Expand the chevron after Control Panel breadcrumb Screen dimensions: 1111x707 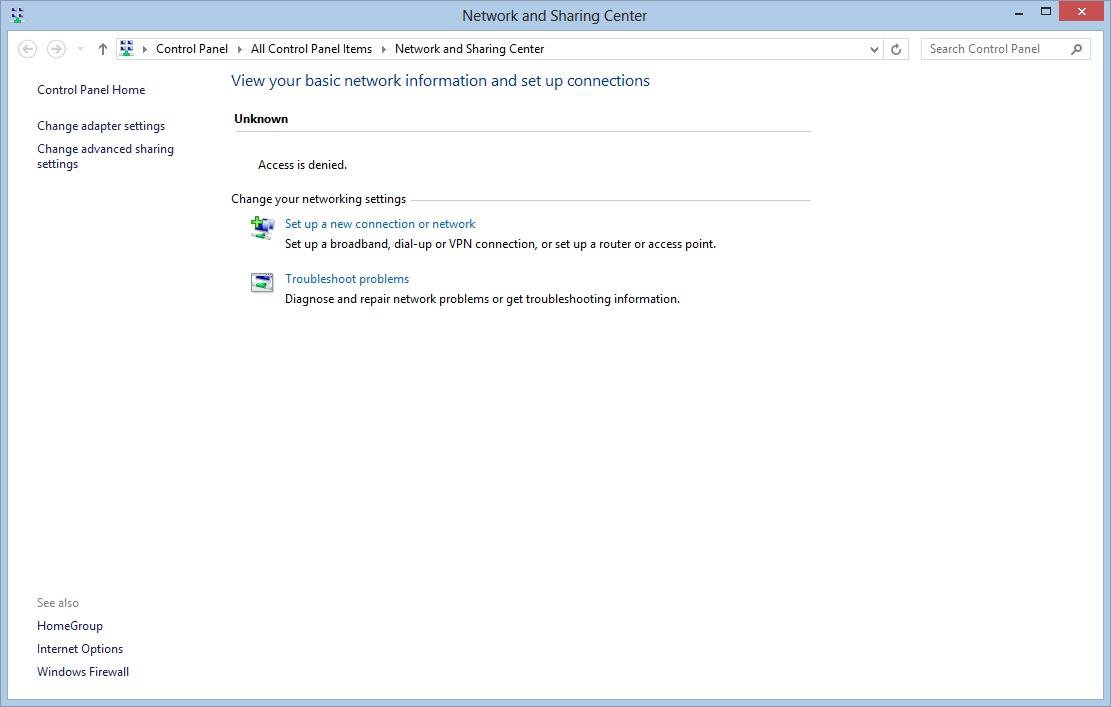pos(239,49)
